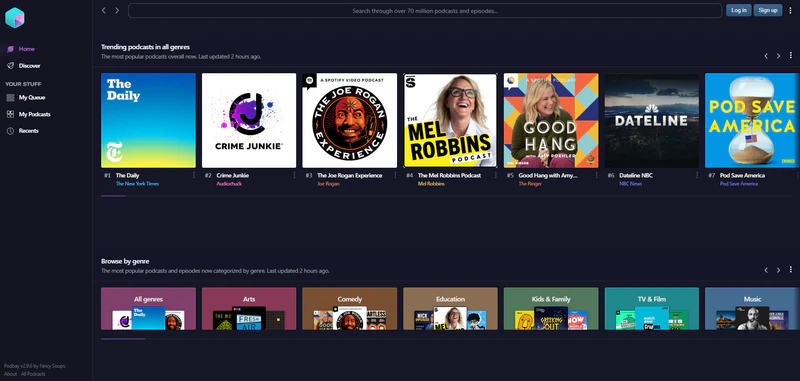Click the Log in button

738,10
